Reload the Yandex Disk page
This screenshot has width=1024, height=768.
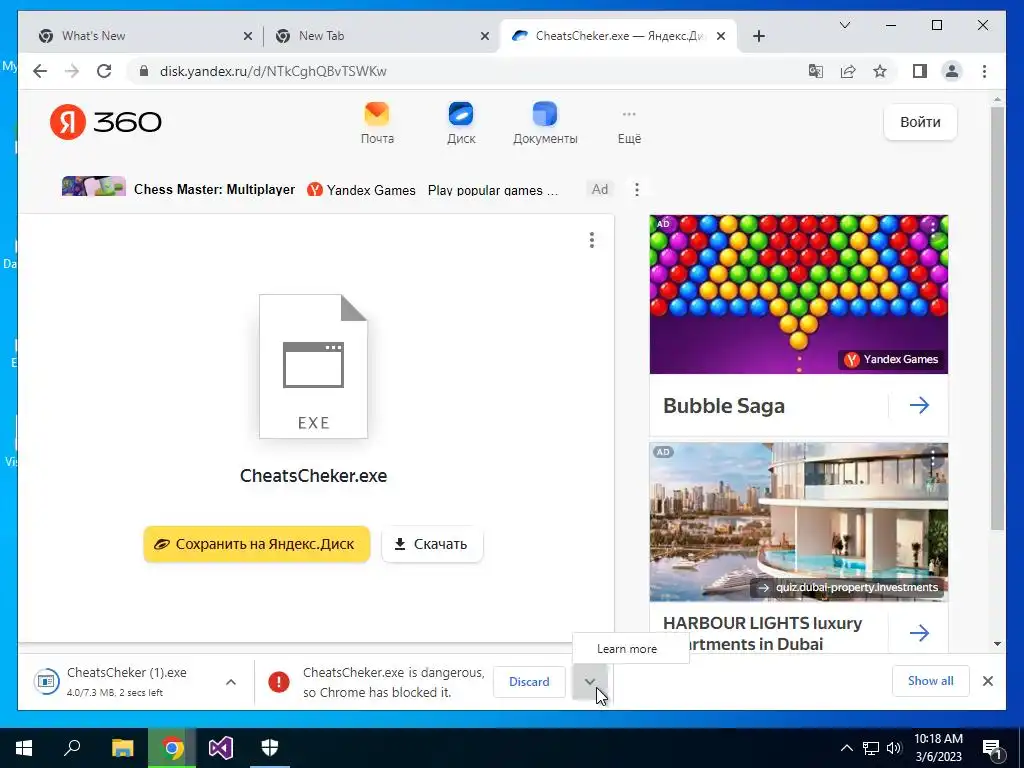[104, 71]
